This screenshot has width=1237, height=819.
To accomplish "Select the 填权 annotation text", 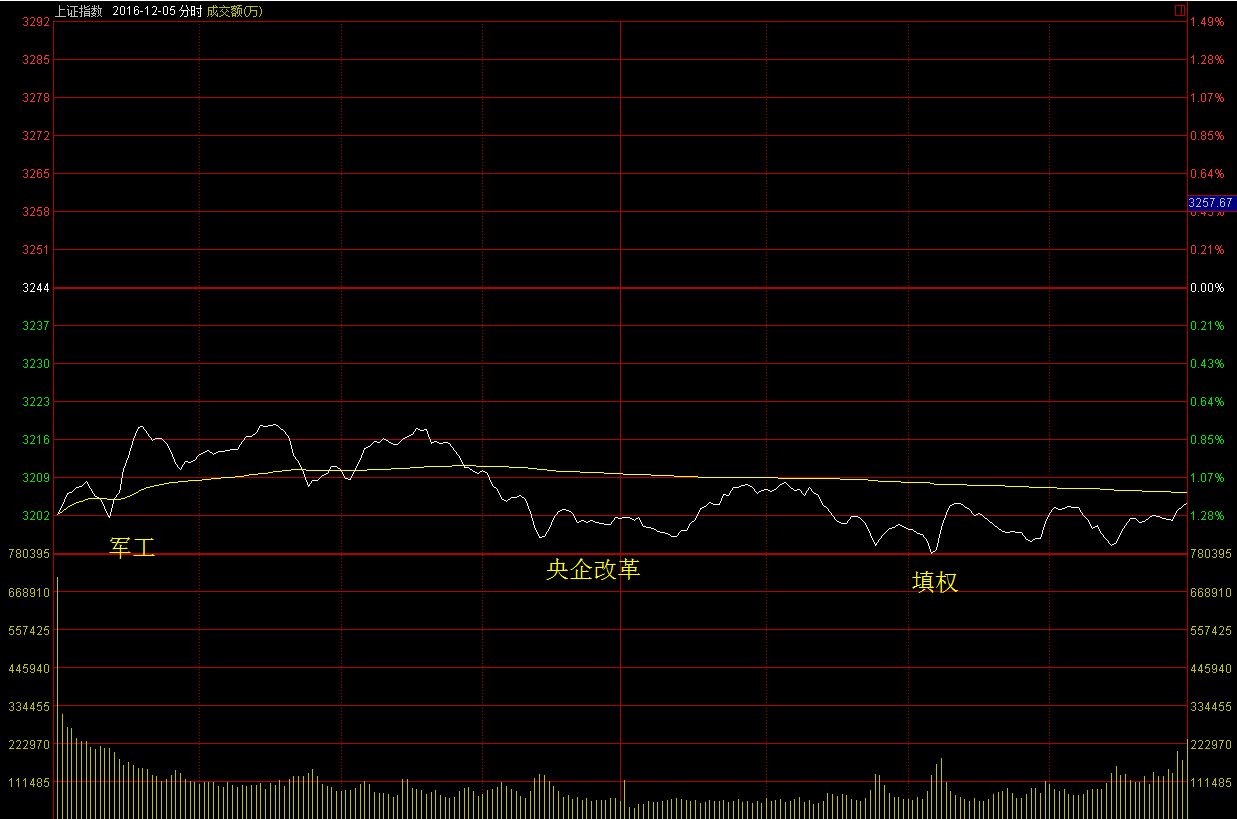I will [935, 582].
